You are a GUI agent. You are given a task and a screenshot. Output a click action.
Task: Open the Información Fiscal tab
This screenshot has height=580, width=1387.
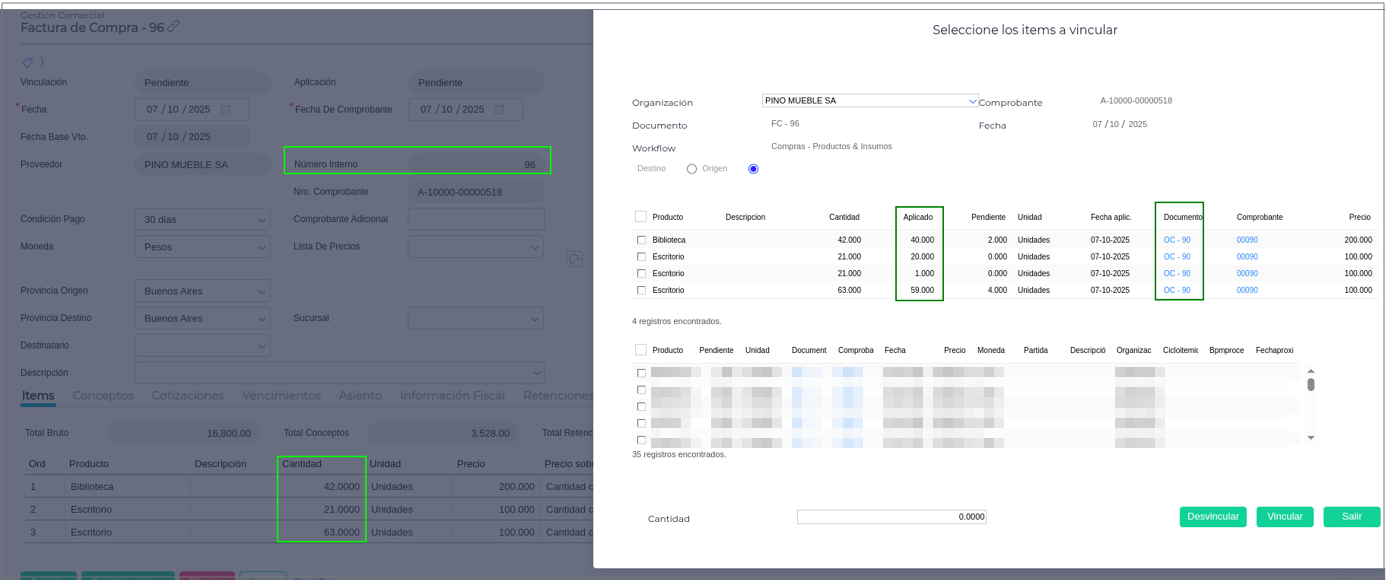pyautogui.click(x=452, y=396)
